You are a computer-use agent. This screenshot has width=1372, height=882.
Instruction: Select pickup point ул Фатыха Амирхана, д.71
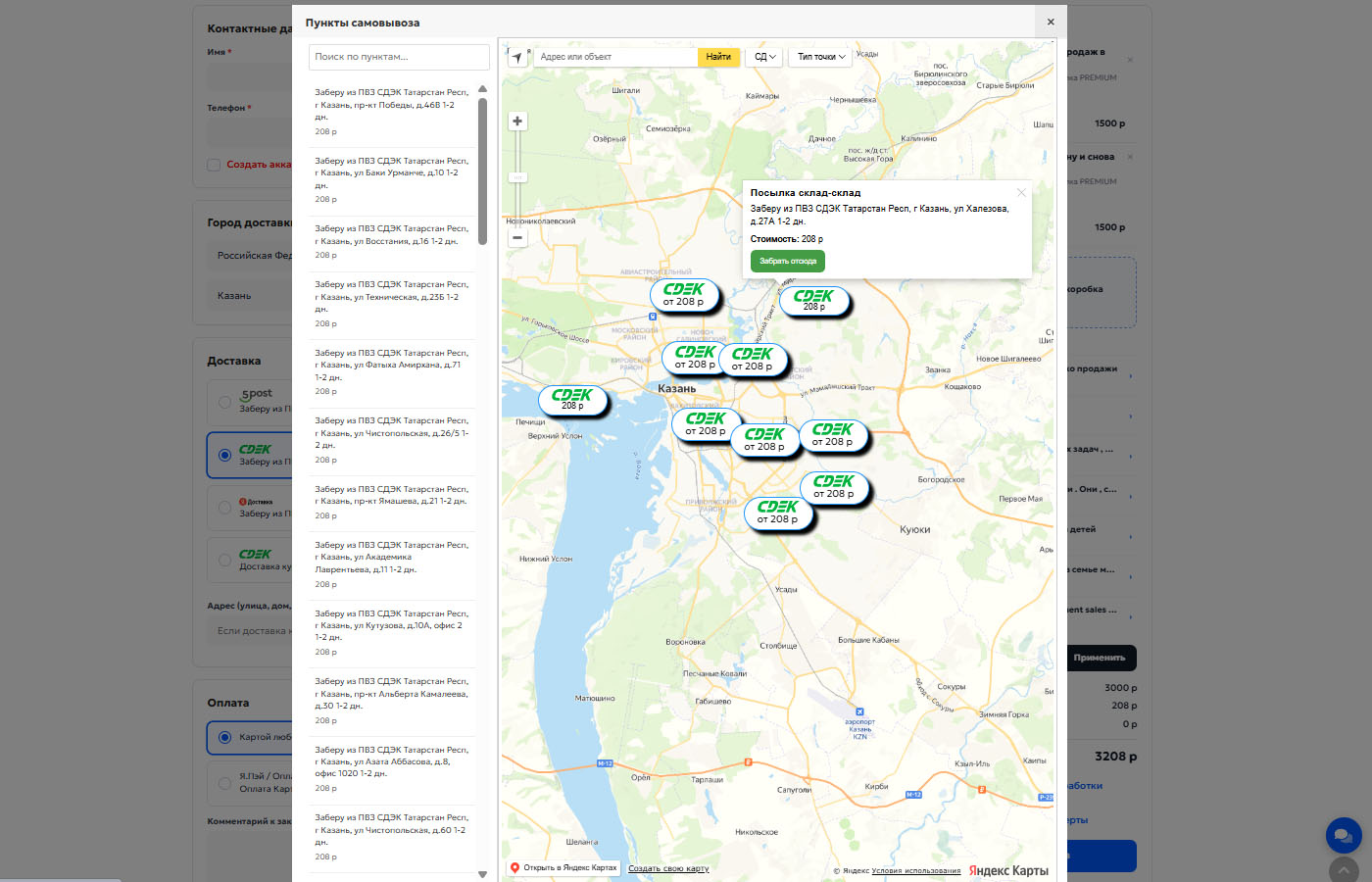click(392, 371)
